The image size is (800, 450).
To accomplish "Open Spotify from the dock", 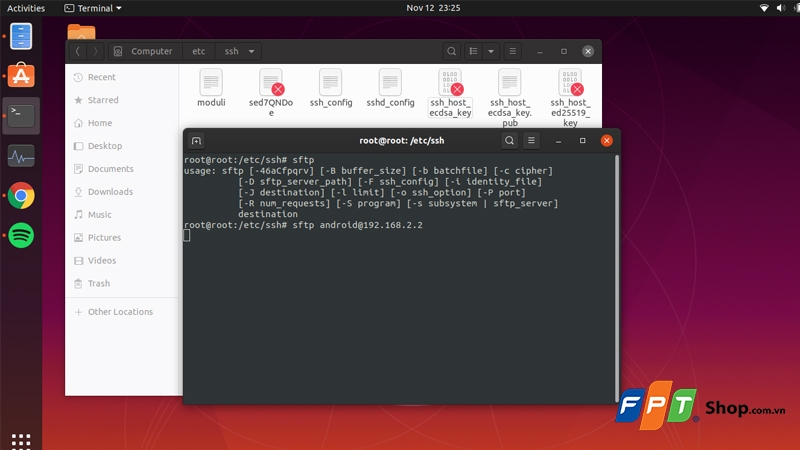I will click(x=21, y=235).
